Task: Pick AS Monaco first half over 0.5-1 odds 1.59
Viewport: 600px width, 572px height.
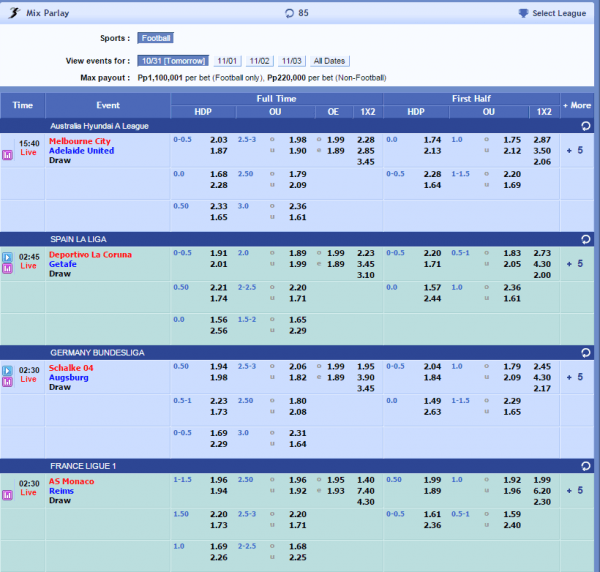Action: pos(512,514)
